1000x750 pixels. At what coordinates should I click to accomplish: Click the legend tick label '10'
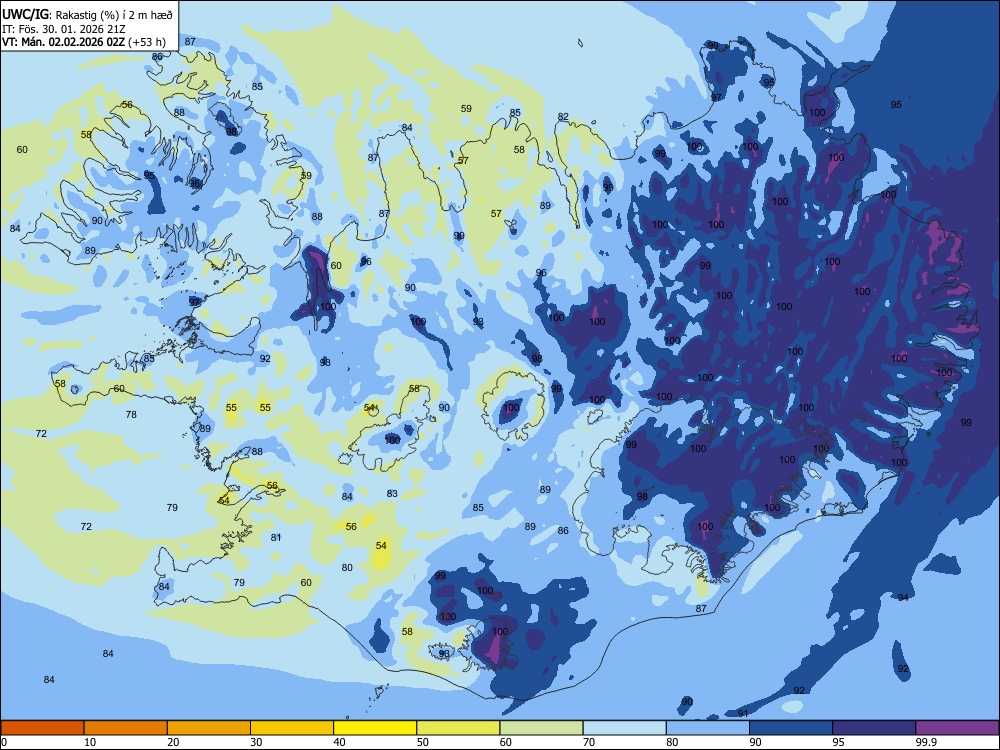pyautogui.click(x=90, y=742)
